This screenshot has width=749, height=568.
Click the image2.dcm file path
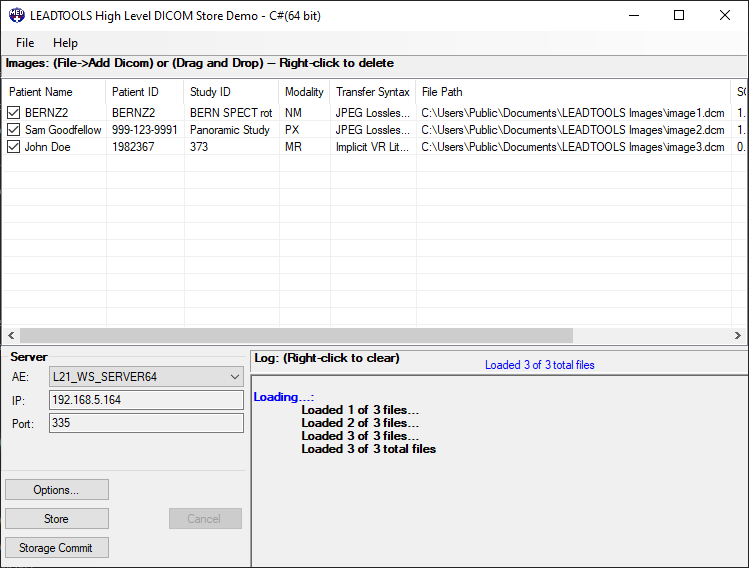[x=573, y=130]
